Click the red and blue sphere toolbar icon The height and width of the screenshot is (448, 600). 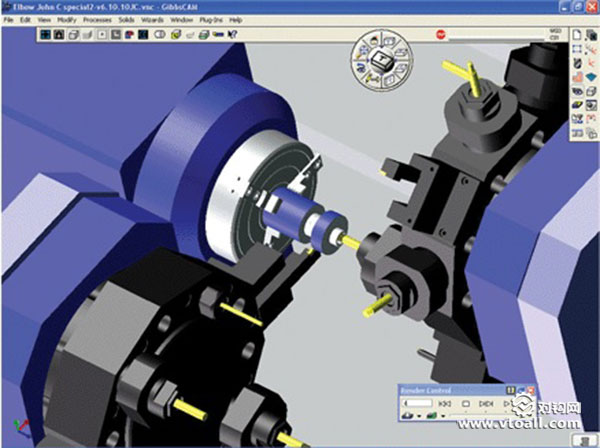coord(129,35)
